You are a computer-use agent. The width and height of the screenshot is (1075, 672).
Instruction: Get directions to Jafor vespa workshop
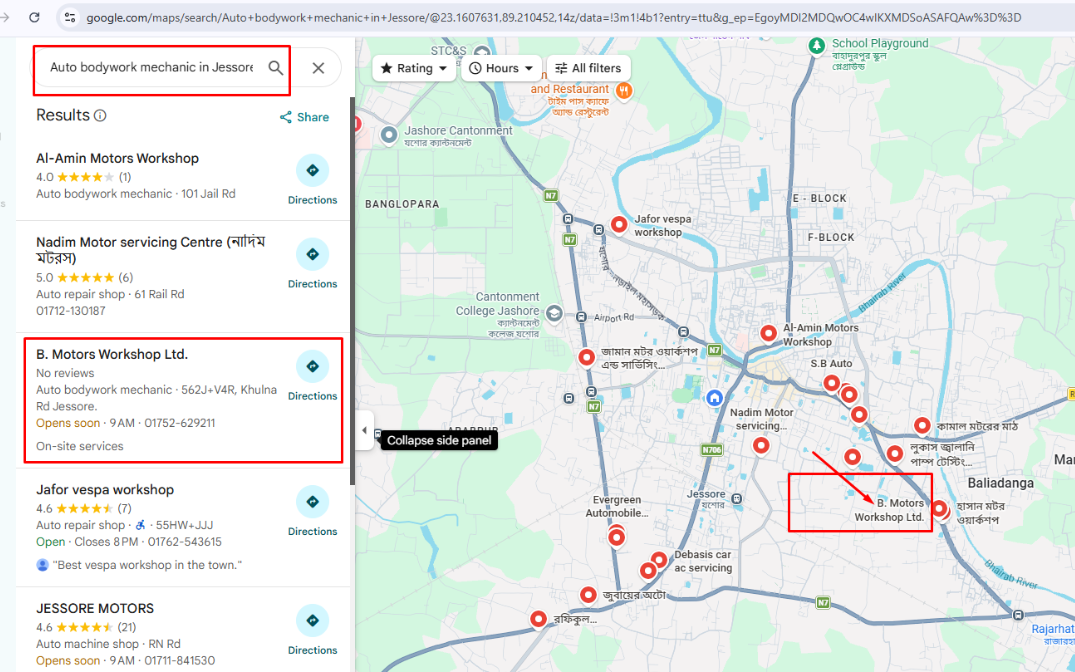(312, 502)
